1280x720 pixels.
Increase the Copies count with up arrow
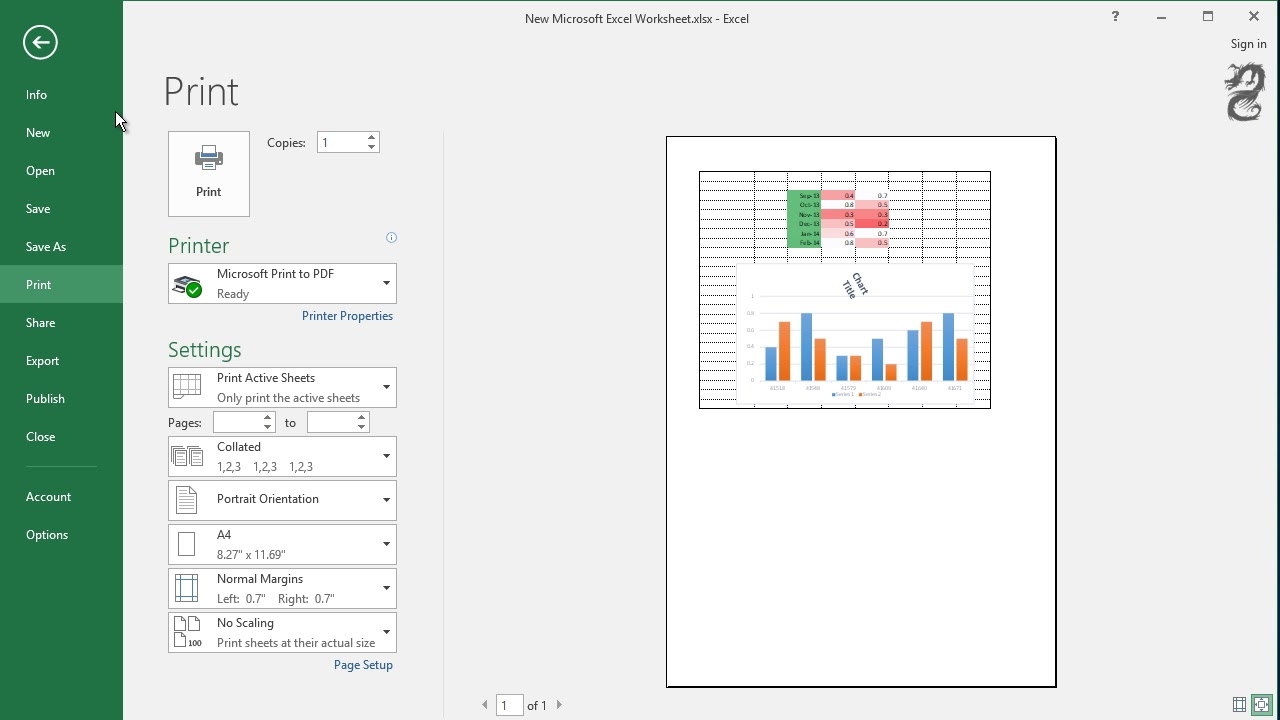coord(372,137)
